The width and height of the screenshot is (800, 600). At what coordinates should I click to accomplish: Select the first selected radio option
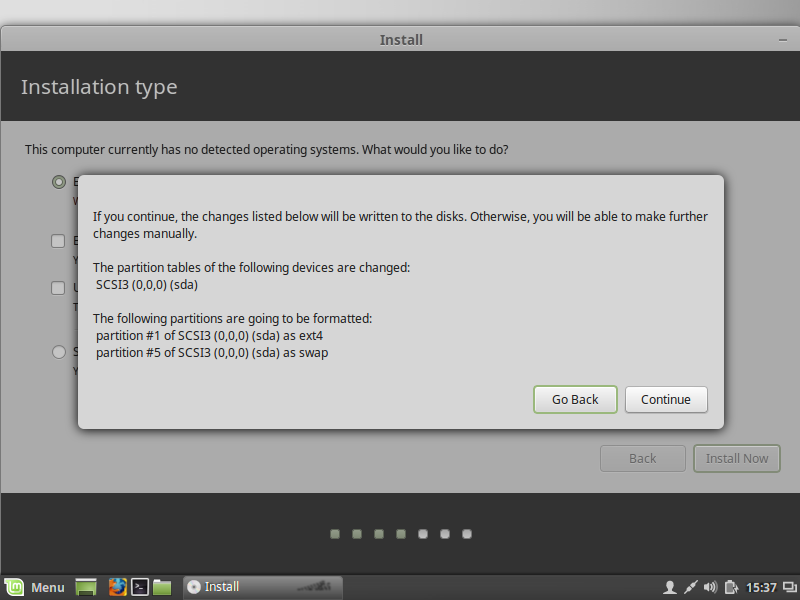59,182
